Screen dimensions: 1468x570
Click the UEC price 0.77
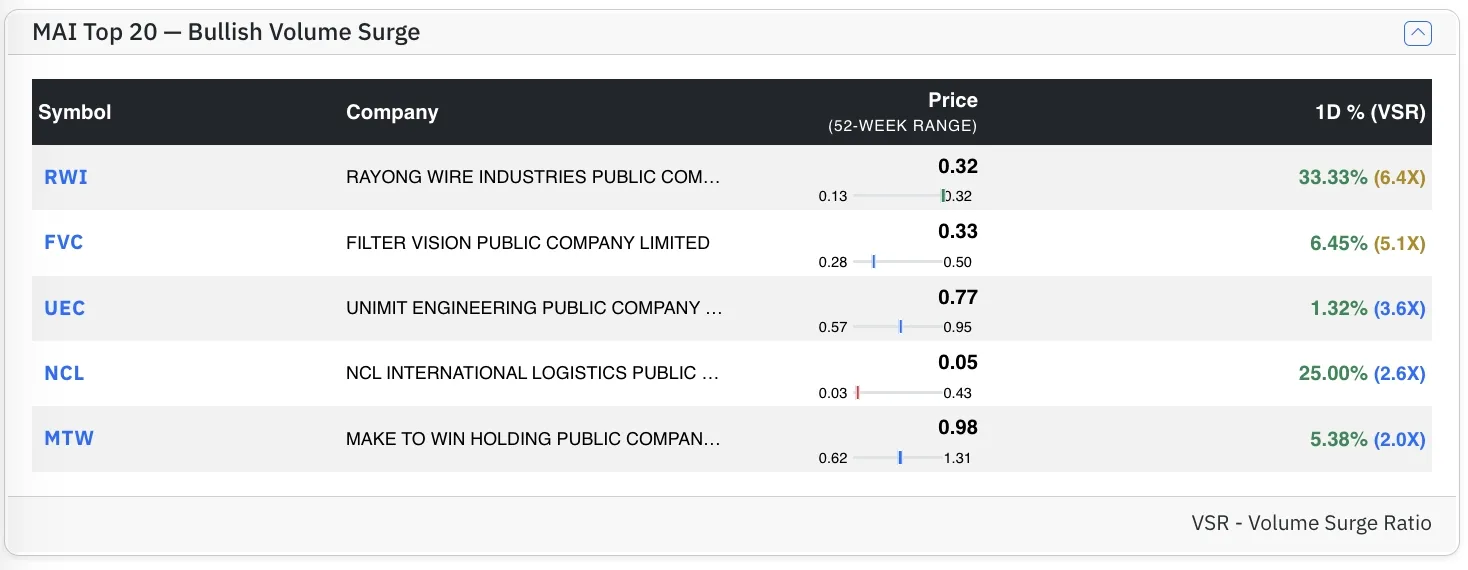(x=958, y=297)
